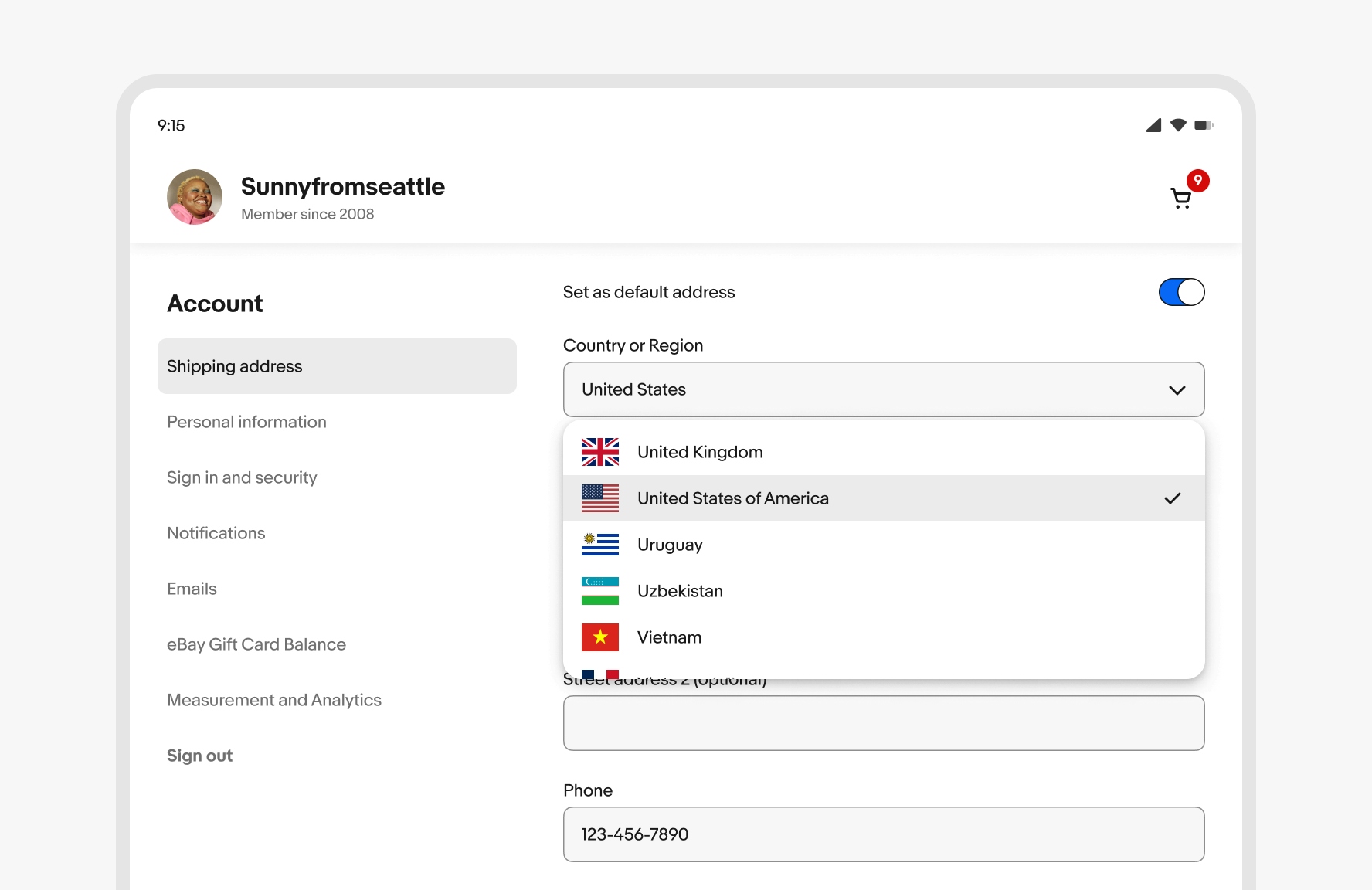
Task: Click the Phone number input field
Action: coord(883,834)
